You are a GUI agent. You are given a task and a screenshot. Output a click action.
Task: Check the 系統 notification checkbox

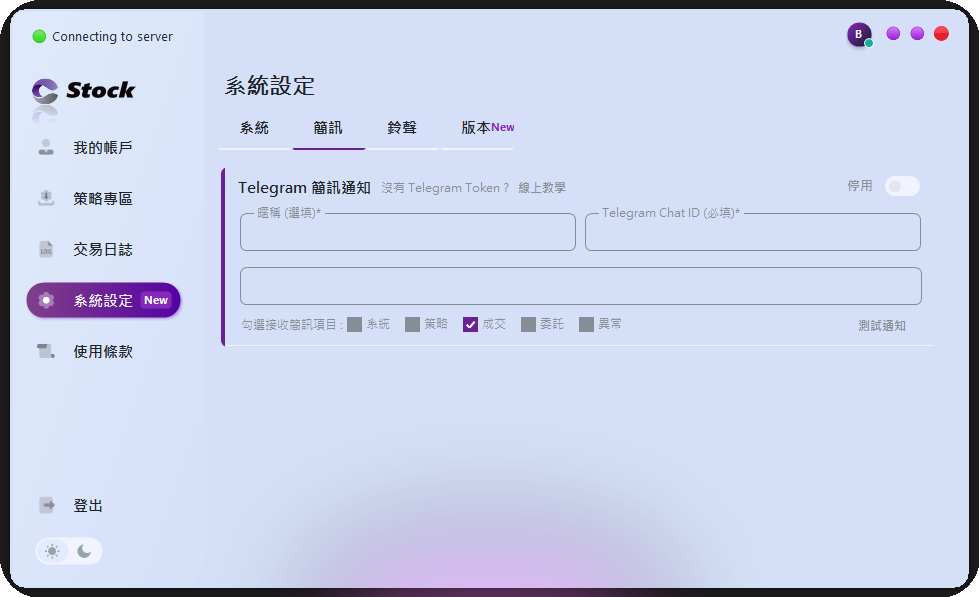click(355, 324)
